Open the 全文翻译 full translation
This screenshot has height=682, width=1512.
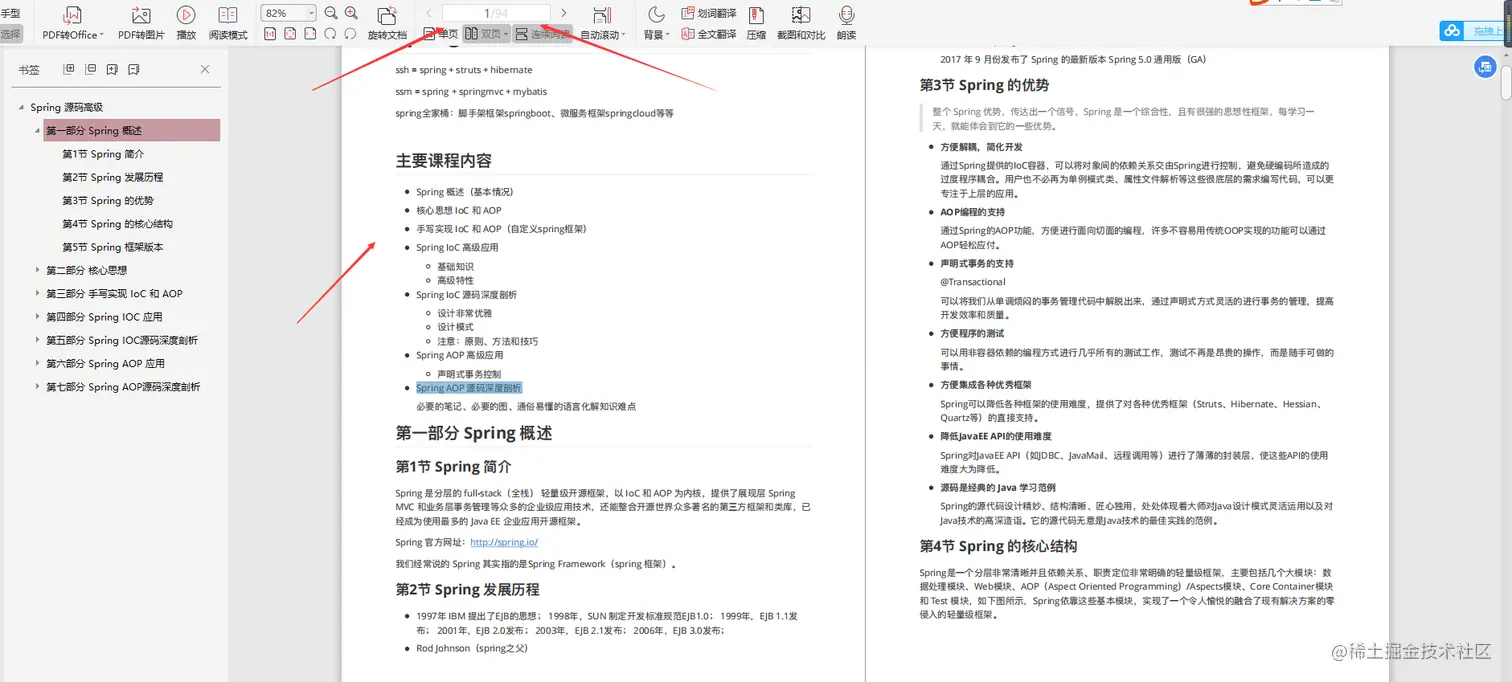tap(708, 34)
